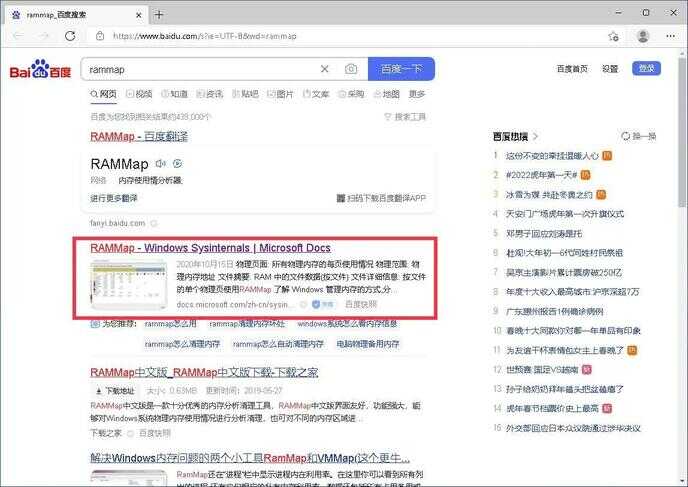Click the browser address bar URL
688x487 pixels.
[204, 36]
